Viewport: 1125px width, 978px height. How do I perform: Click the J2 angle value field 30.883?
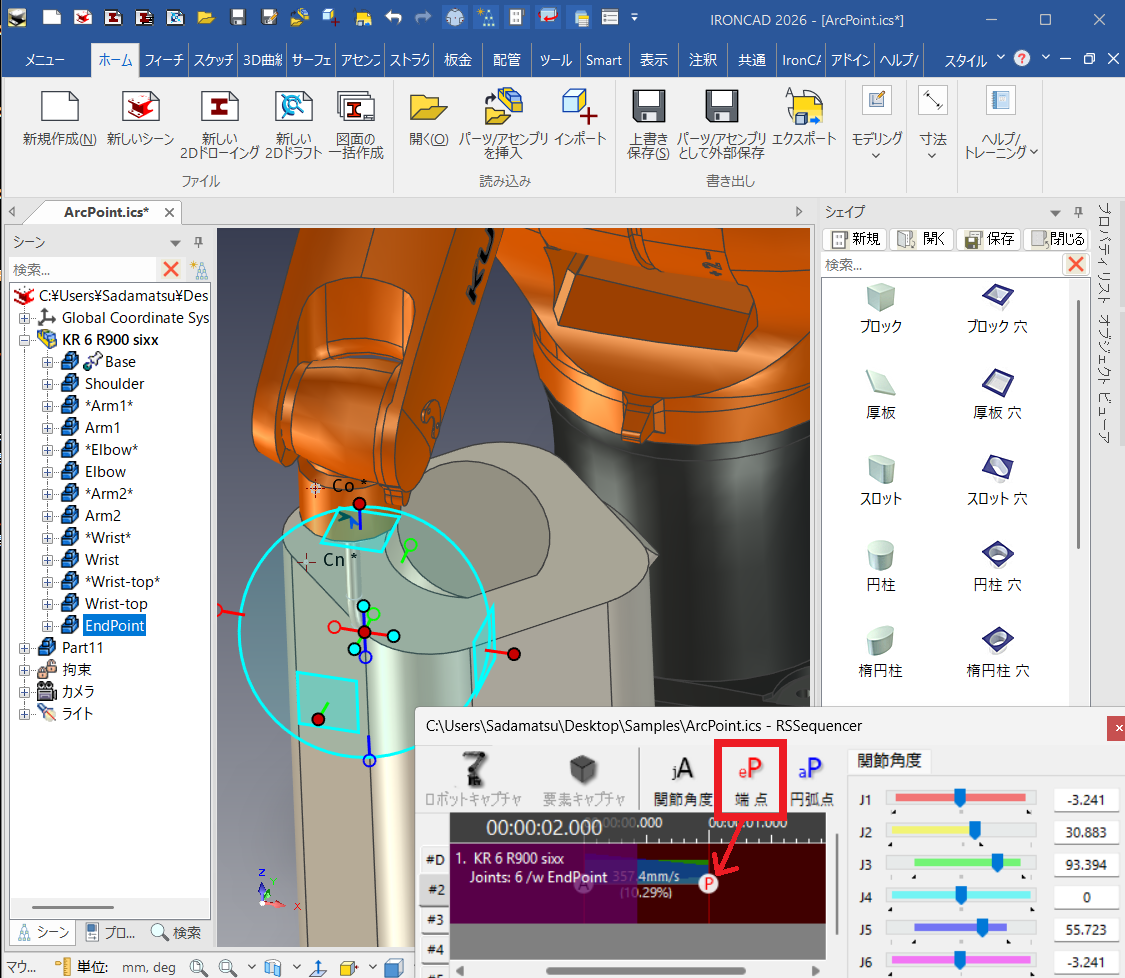coord(1086,832)
